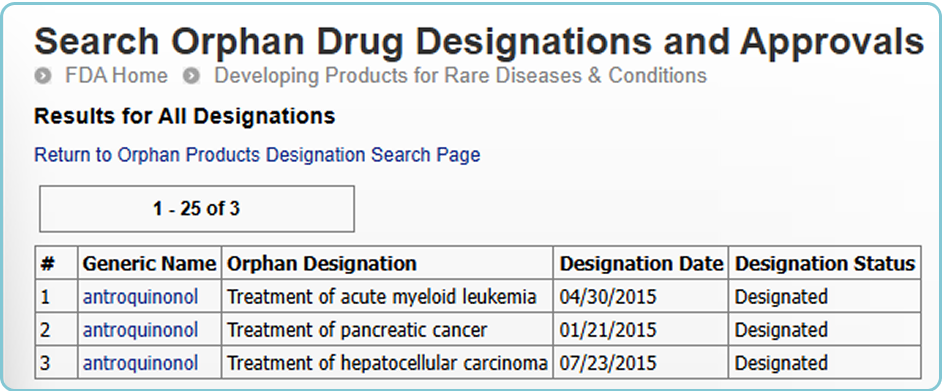The height and width of the screenshot is (391, 942).
Task: Click the 04/30/2015 designation date cell
Action: [641, 297]
